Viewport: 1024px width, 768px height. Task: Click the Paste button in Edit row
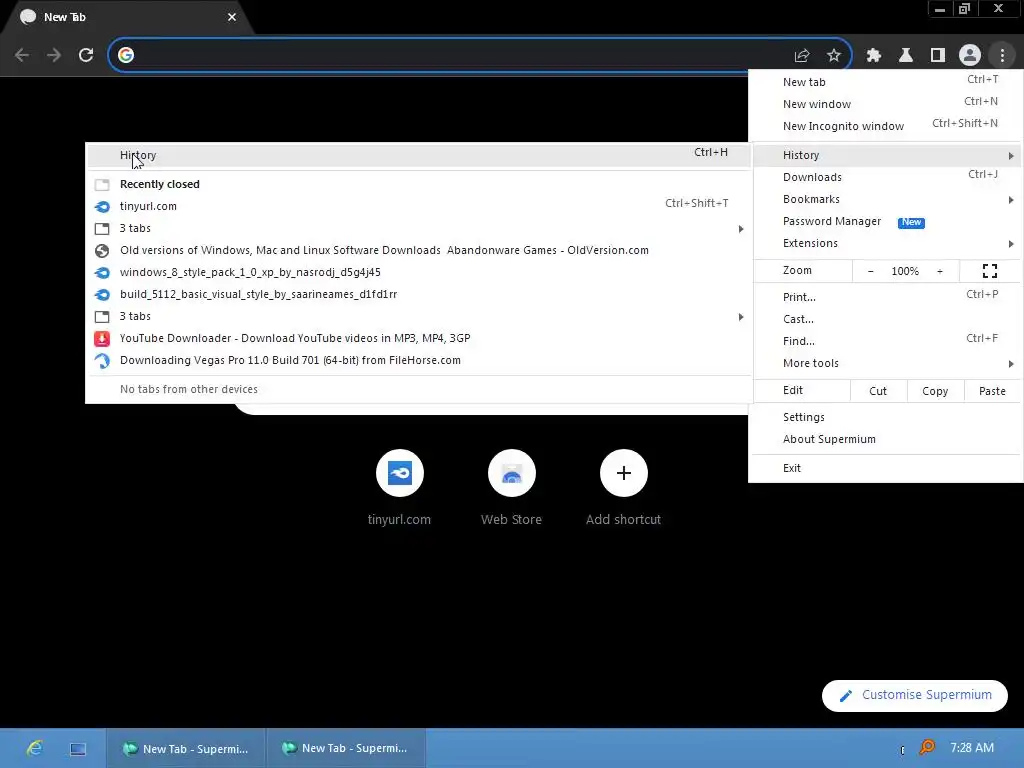[x=993, y=391]
